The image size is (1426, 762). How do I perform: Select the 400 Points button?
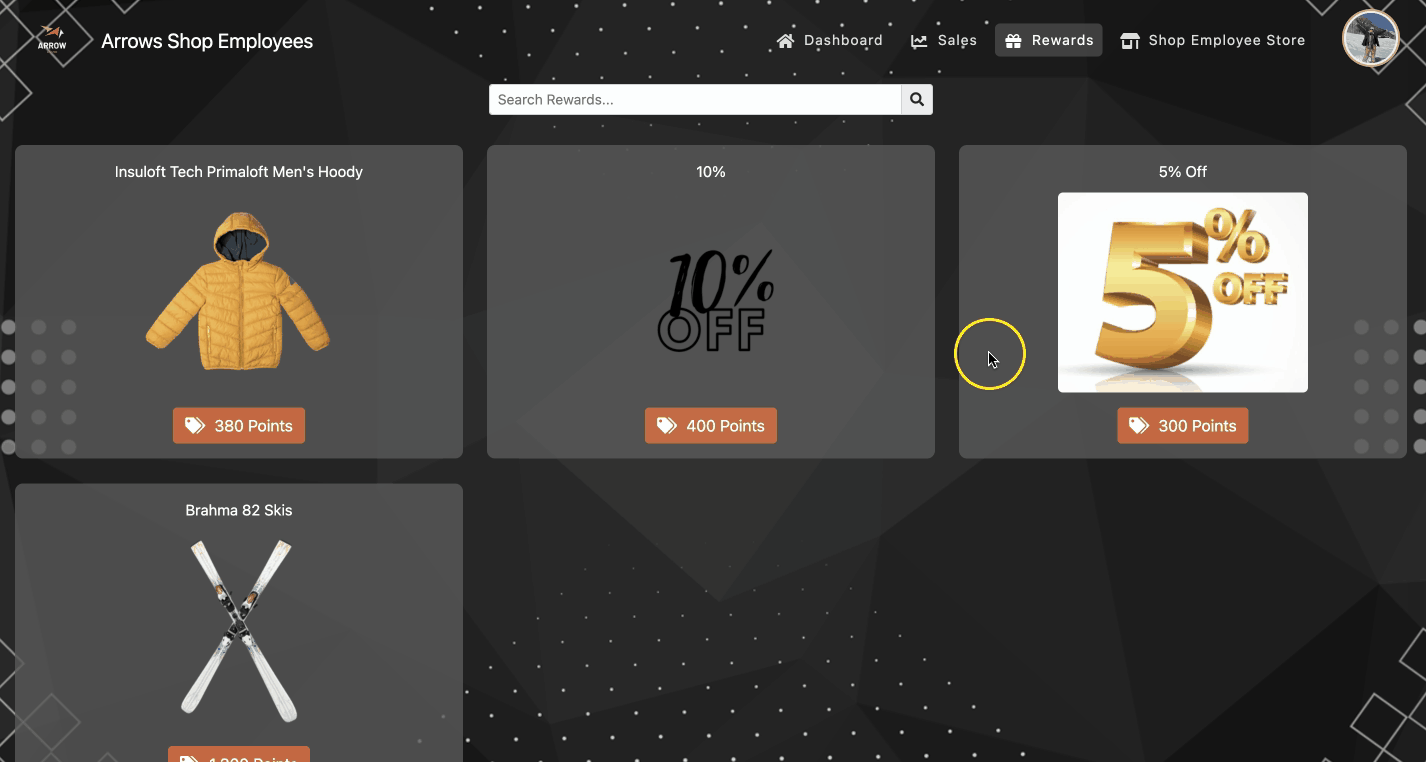tap(711, 426)
